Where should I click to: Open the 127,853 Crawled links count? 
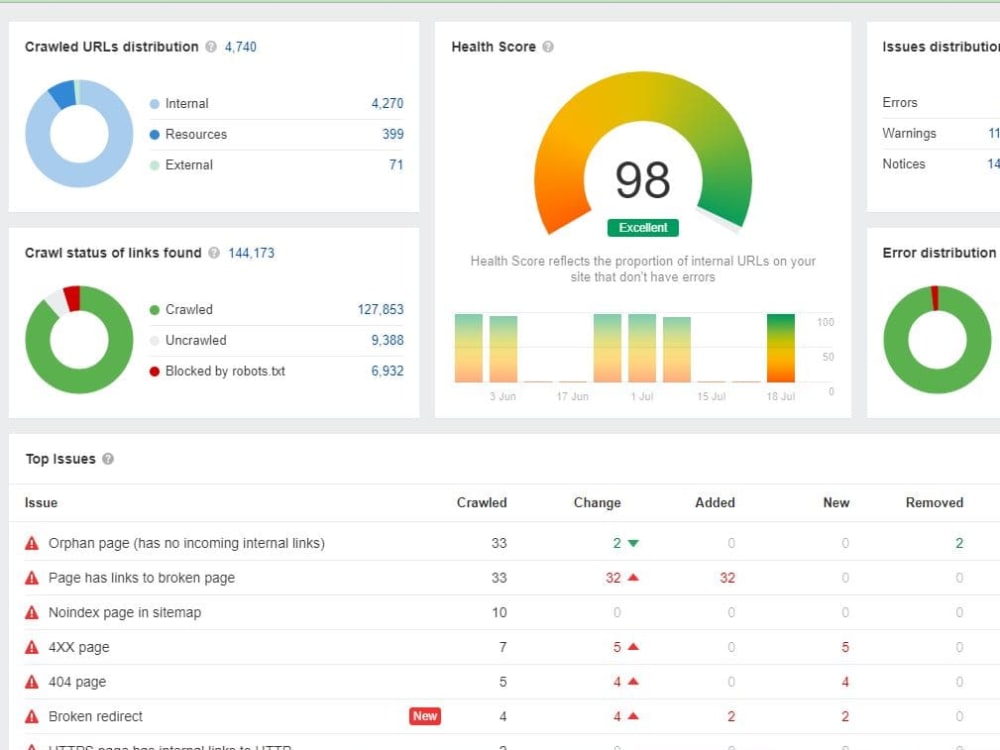[380, 309]
